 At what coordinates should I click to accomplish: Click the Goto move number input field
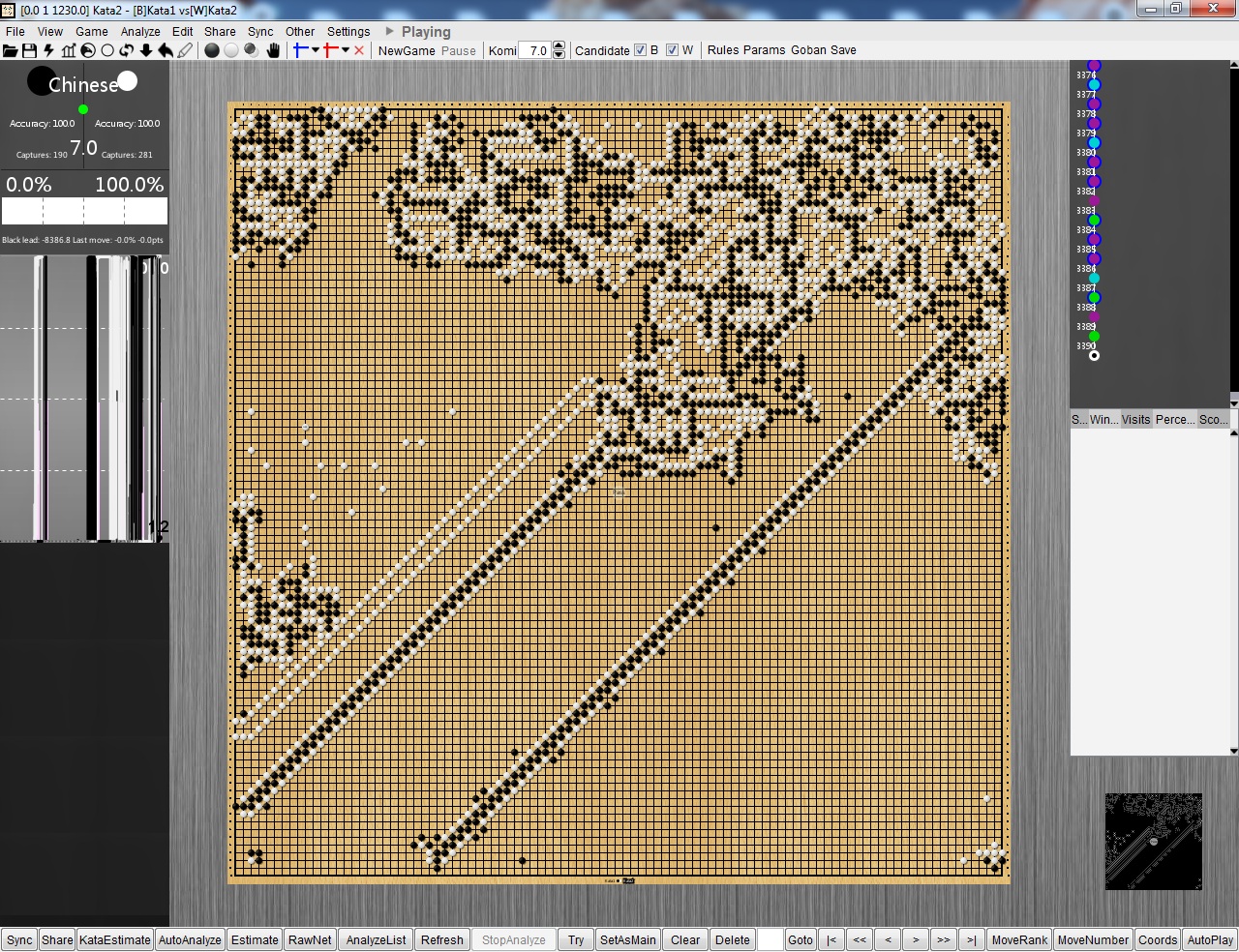coord(771,939)
